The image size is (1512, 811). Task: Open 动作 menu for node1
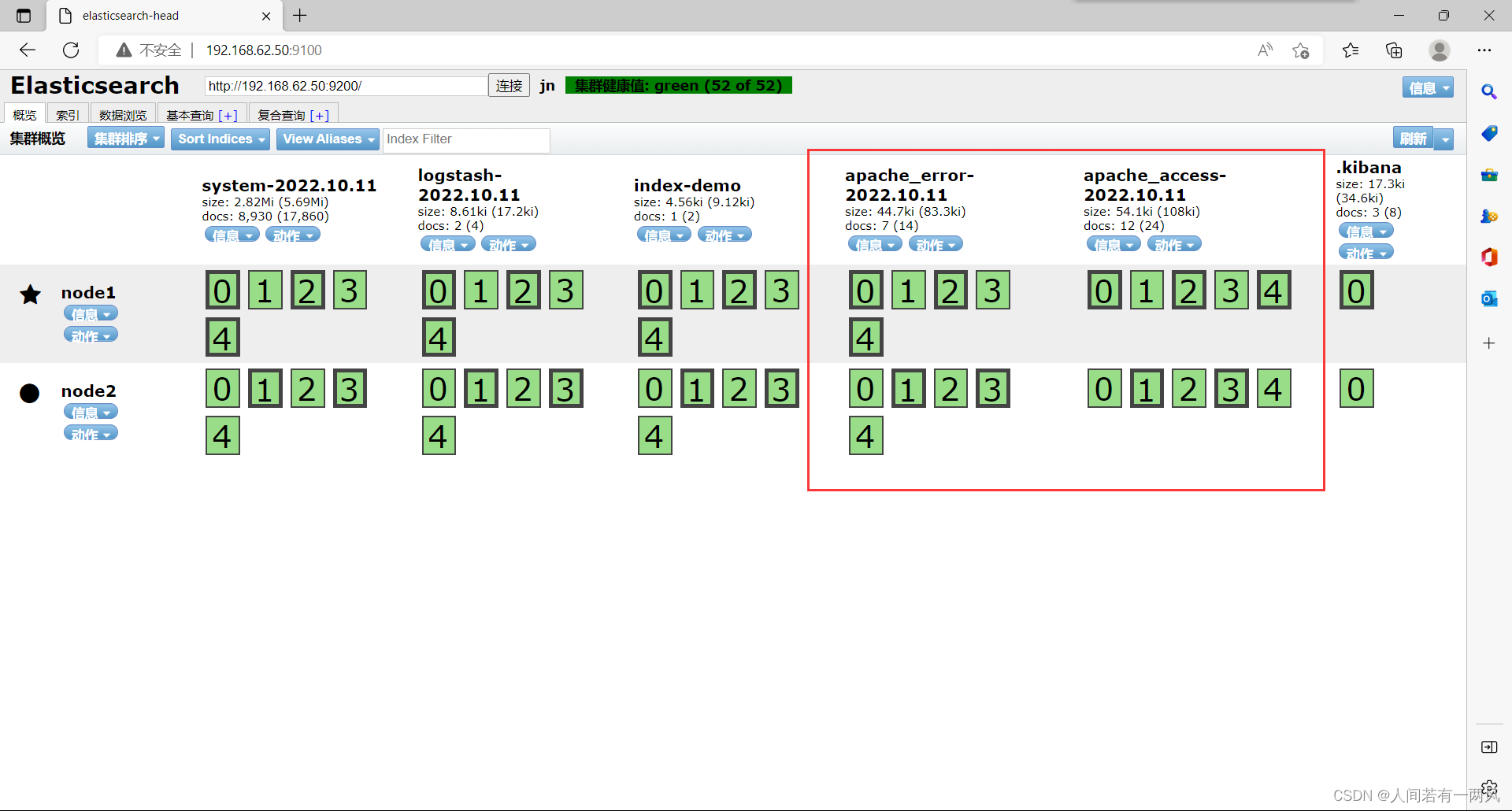91,335
